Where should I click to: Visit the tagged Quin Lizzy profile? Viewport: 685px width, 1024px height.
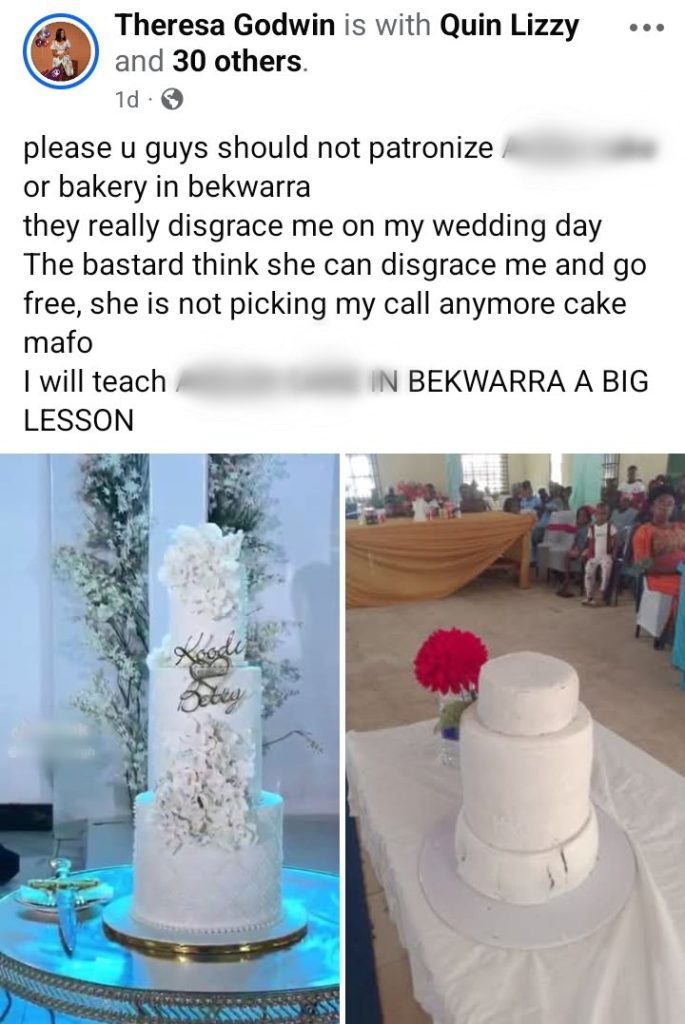pos(509,27)
